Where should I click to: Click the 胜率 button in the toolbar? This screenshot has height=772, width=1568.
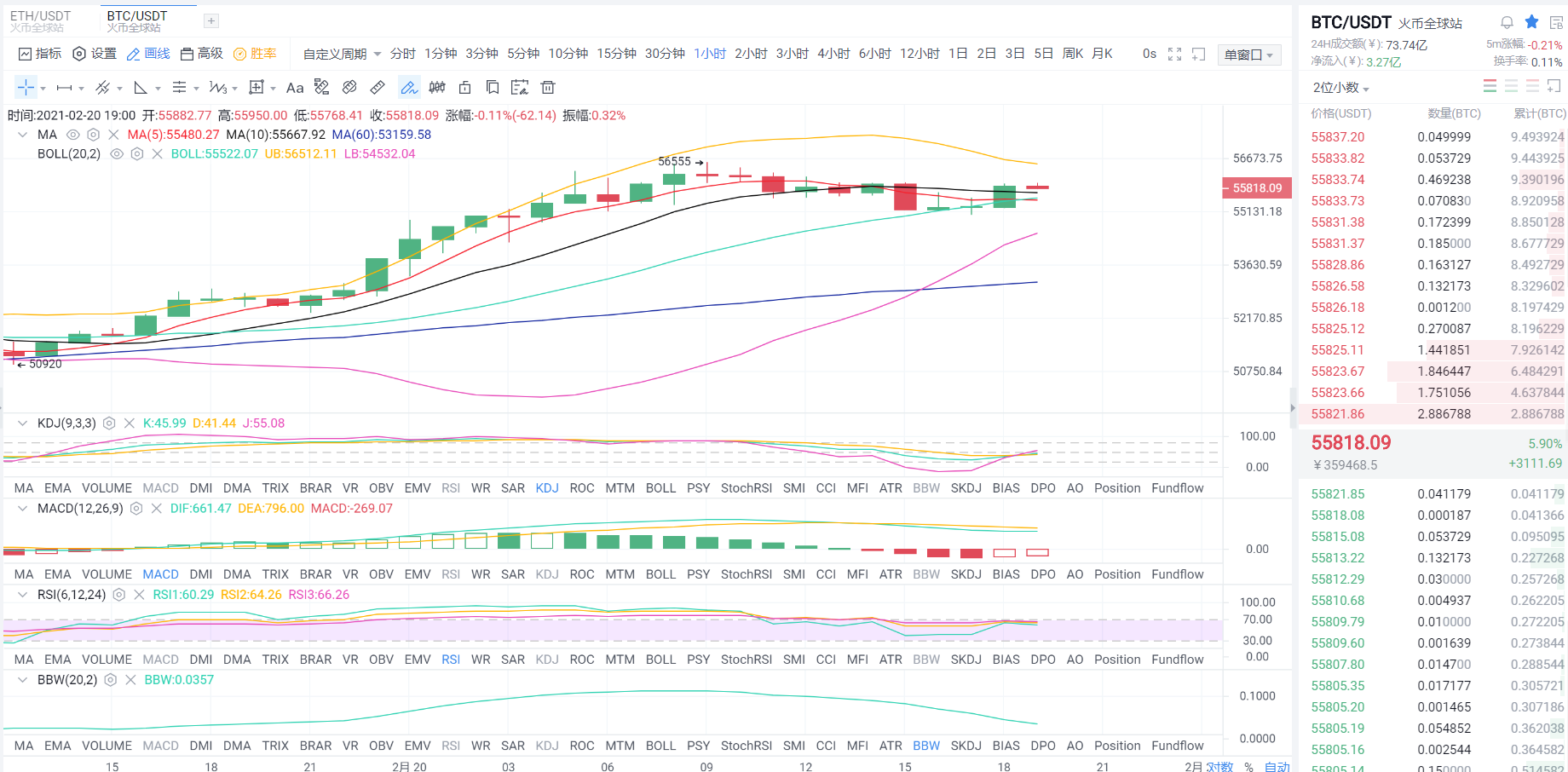tap(254, 53)
